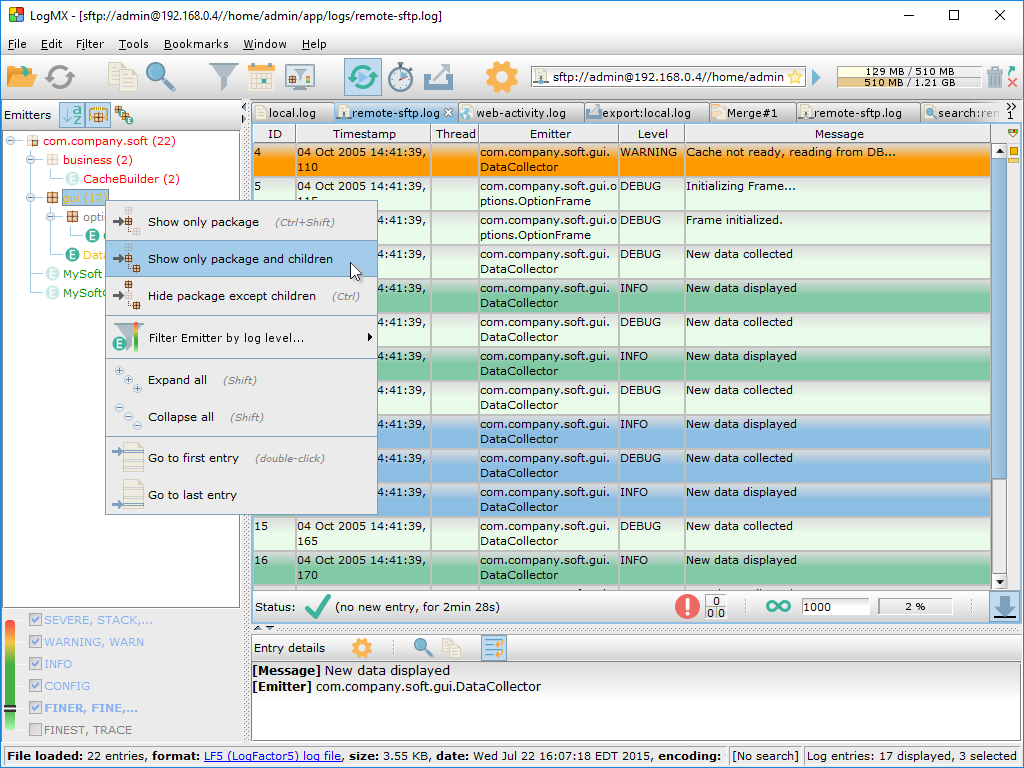The height and width of the screenshot is (768, 1024).
Task: Click the stopwatch timer toolbar icon
Action: (x=400, y=77)
